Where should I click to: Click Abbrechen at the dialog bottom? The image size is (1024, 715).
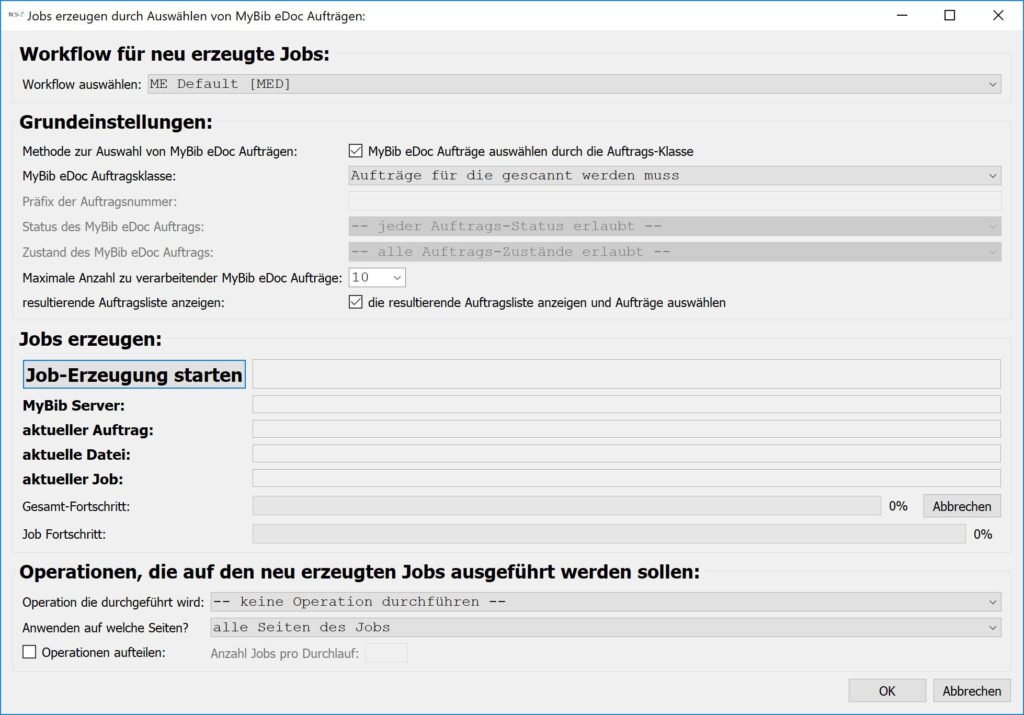point(971,691)
